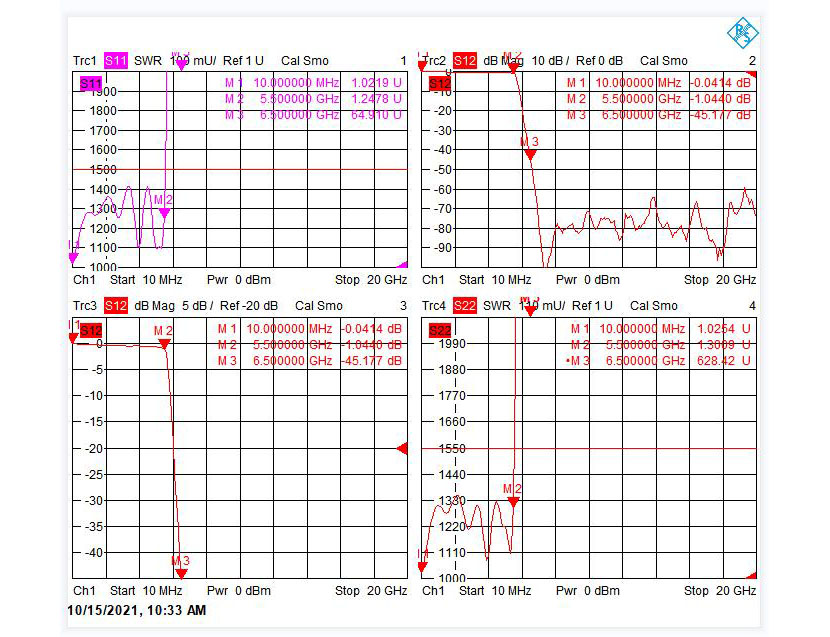Click the reference position triangle in diagram 3

coord(402,449)
